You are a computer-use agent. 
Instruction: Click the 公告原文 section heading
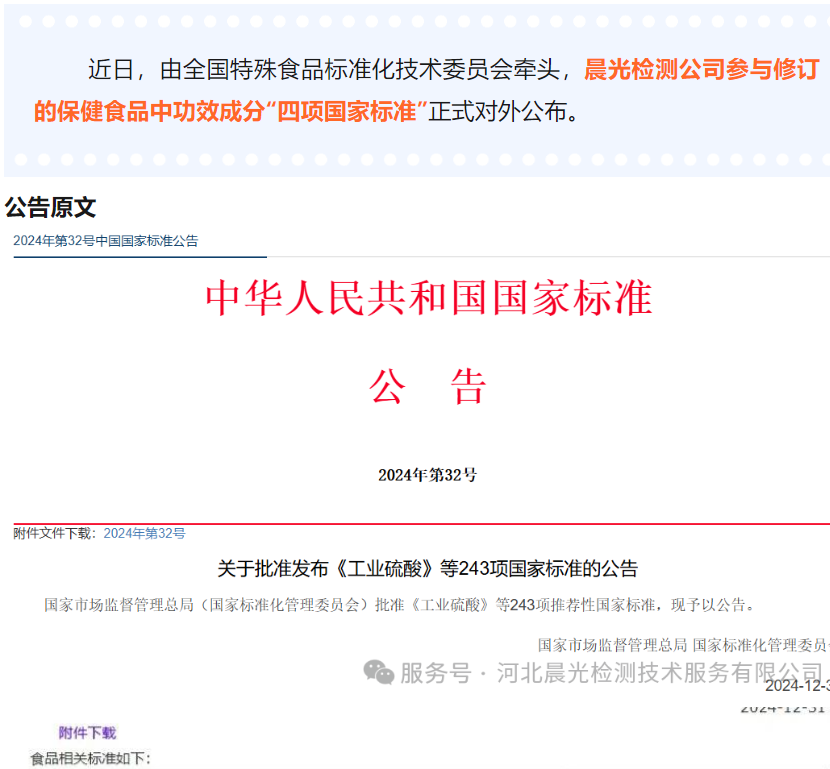coord(51,208)
